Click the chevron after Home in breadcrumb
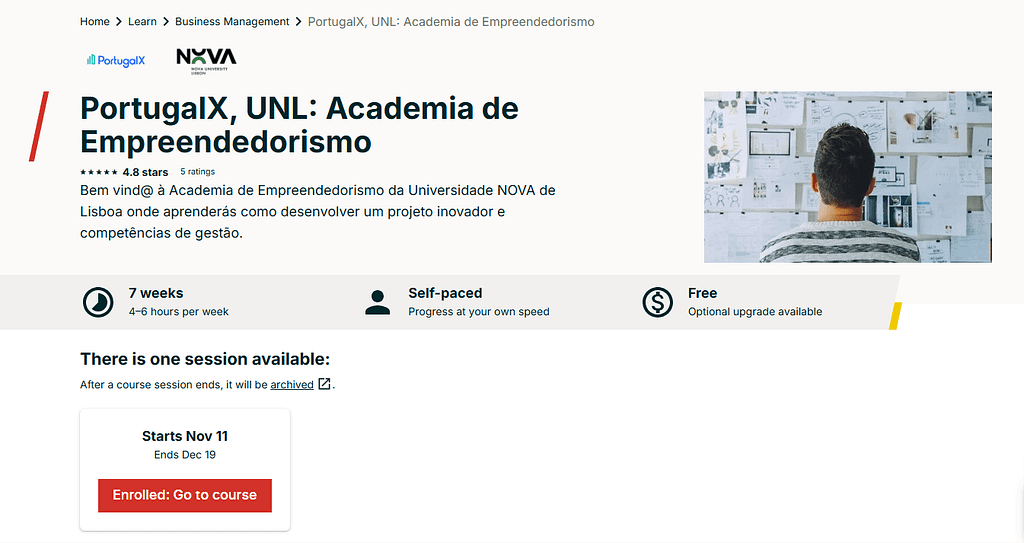 click(x=119, y=22)
